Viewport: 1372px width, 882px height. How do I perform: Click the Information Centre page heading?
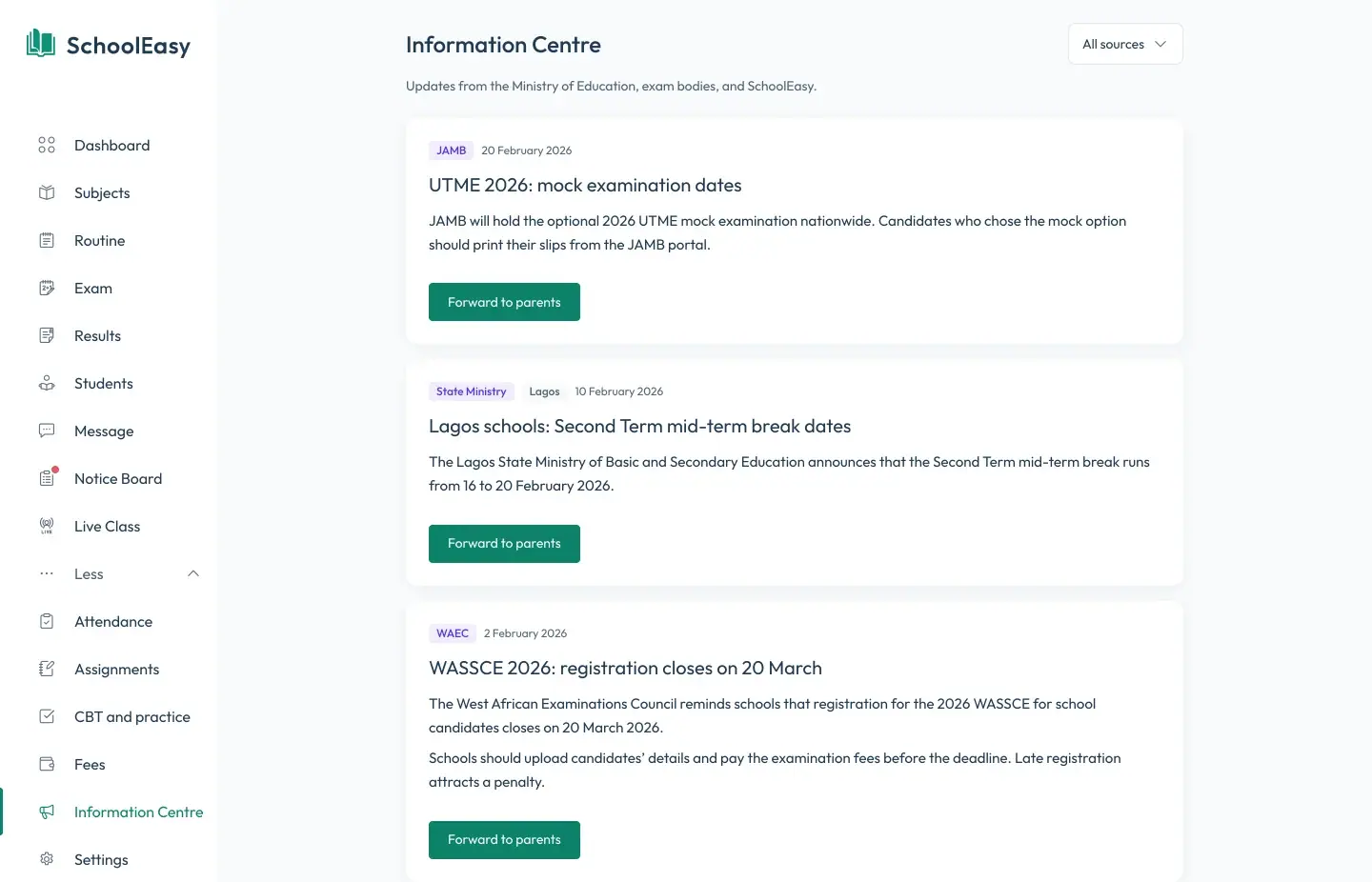pyautogui.click(x=503, y=45)
